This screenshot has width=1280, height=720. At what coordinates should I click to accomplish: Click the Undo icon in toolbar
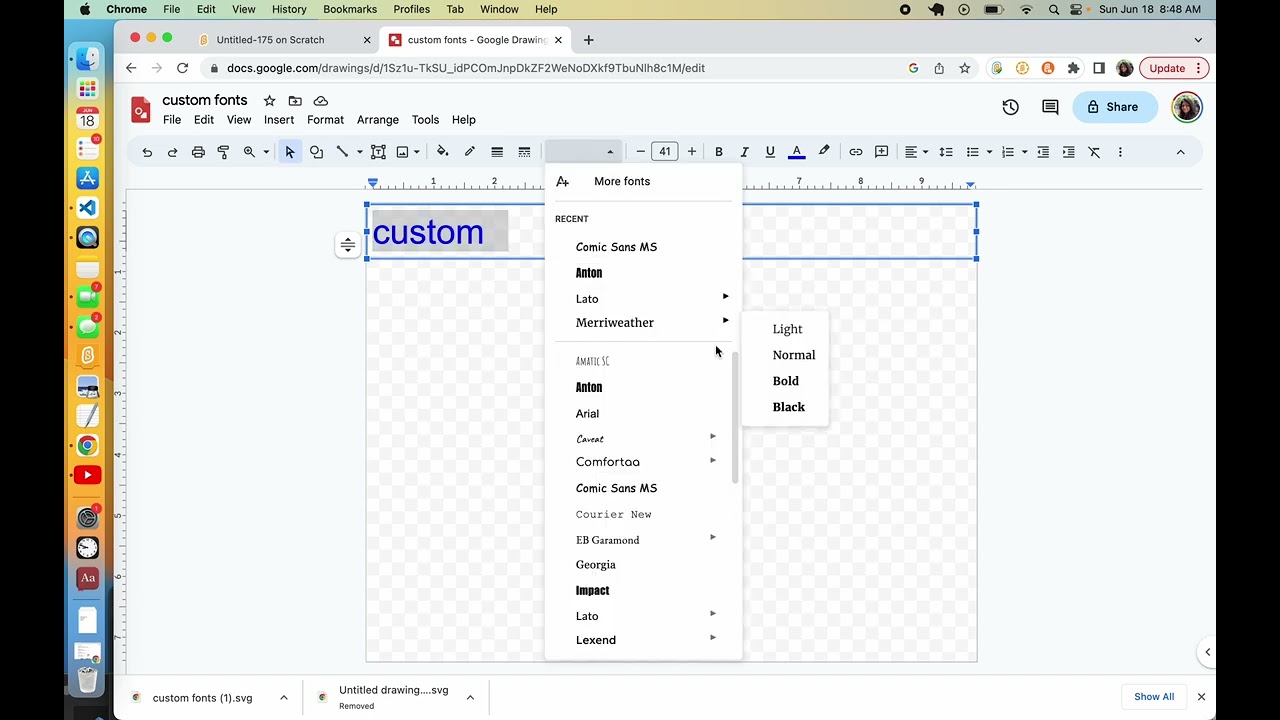[x=147, y=152]
